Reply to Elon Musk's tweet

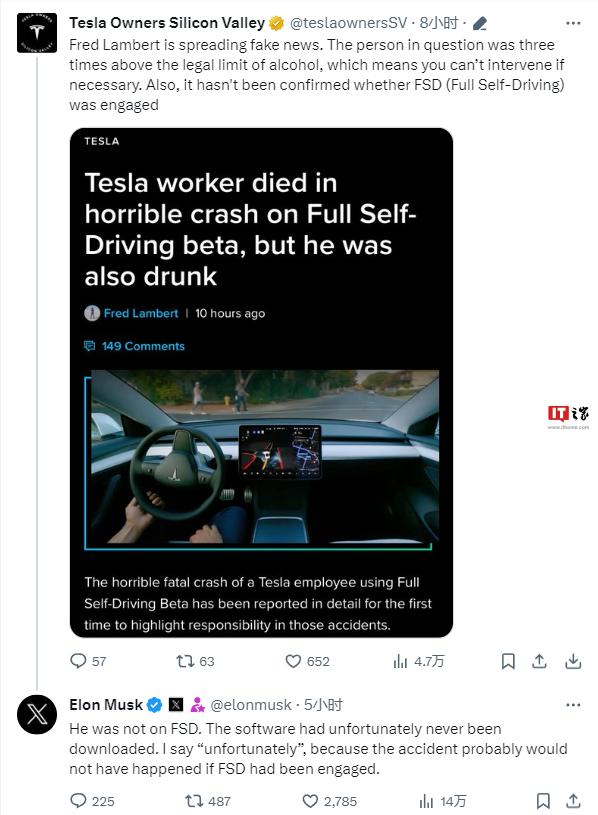[x=92, y=801]
